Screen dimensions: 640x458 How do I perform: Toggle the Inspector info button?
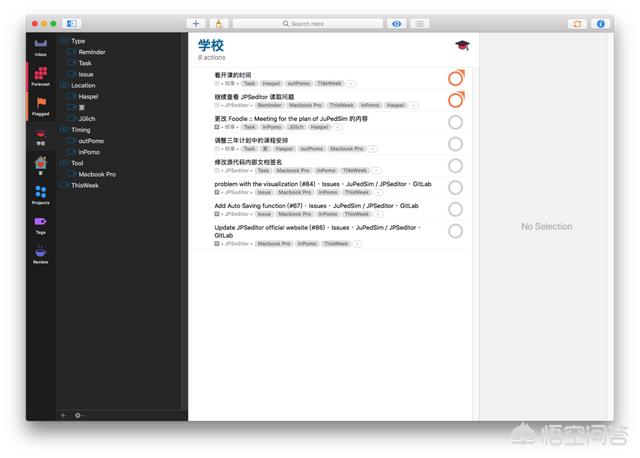(600, 24)
